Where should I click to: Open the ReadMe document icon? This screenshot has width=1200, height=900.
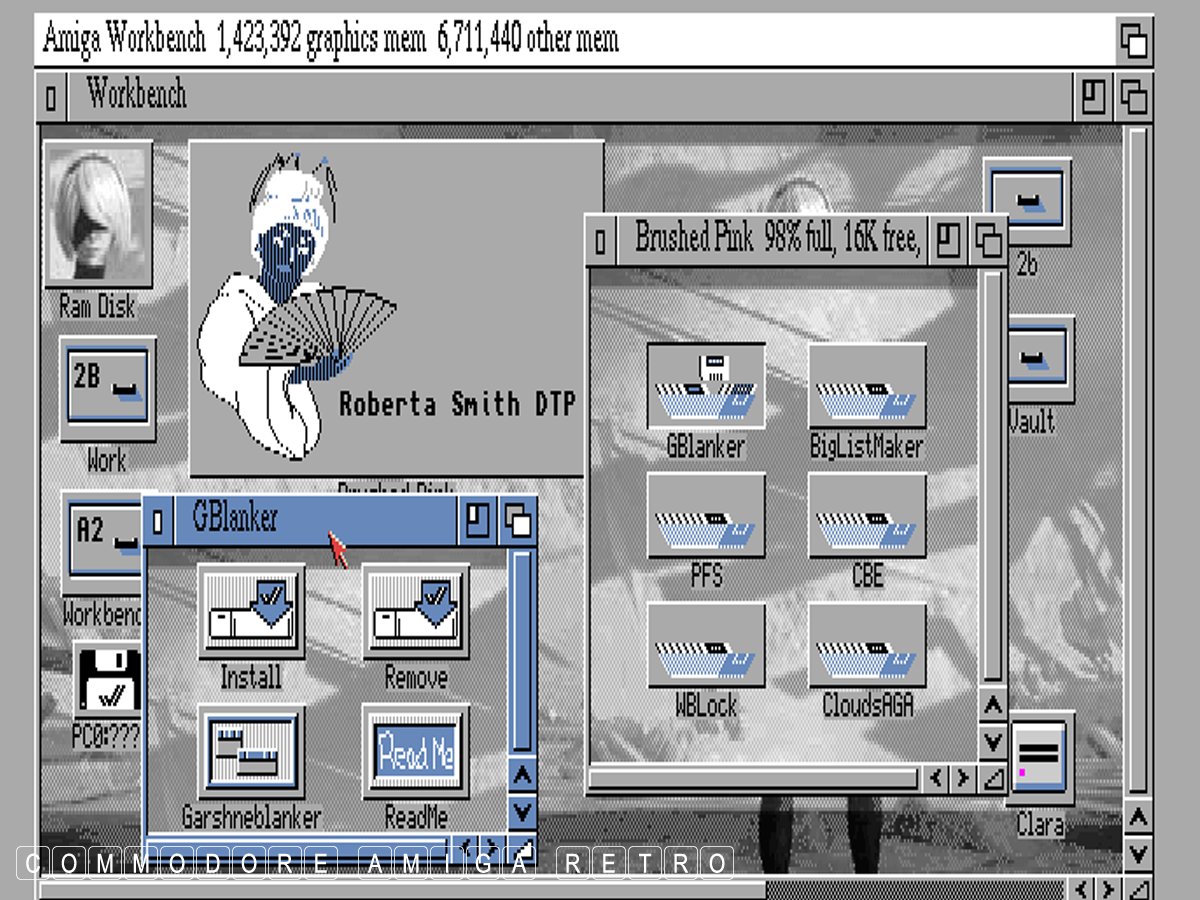click(415, 752)
